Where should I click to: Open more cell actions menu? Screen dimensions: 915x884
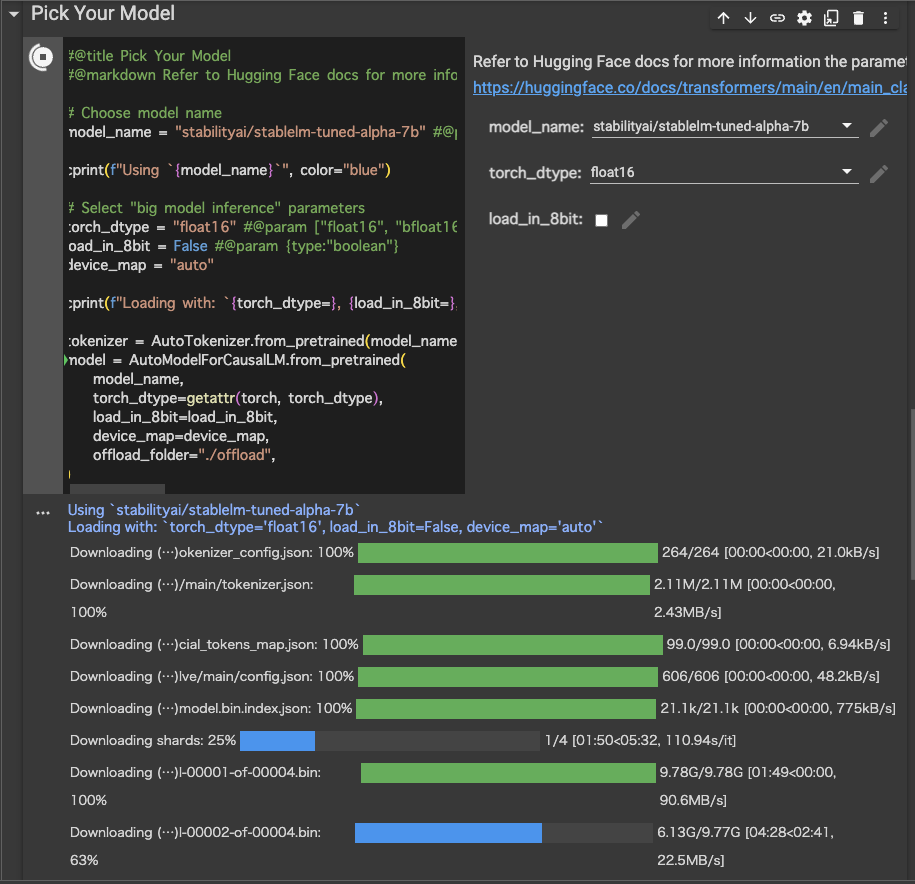(x=885, y=18)
